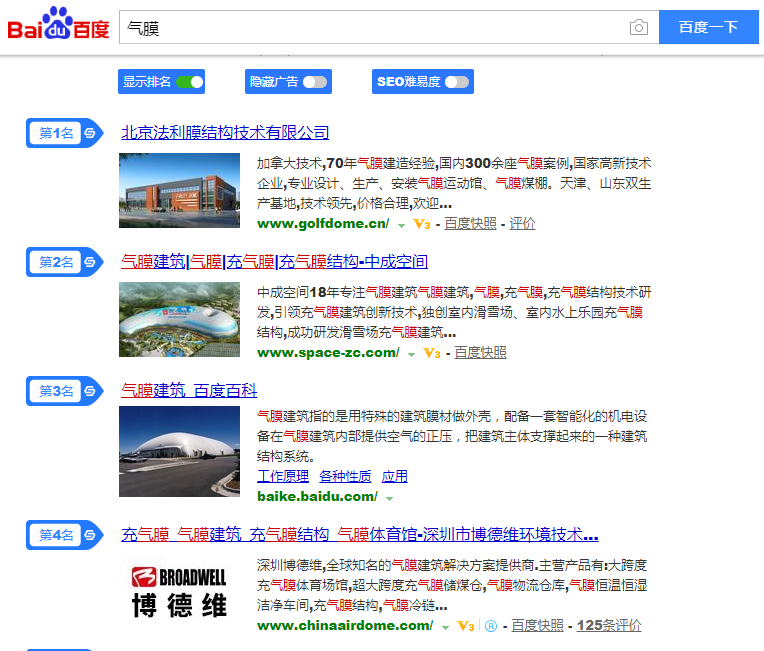The height and width of the screenshot is (651, 764).
Task: Open 北京法利膜结构技术有限公司 result title
Action: (225, 133)
